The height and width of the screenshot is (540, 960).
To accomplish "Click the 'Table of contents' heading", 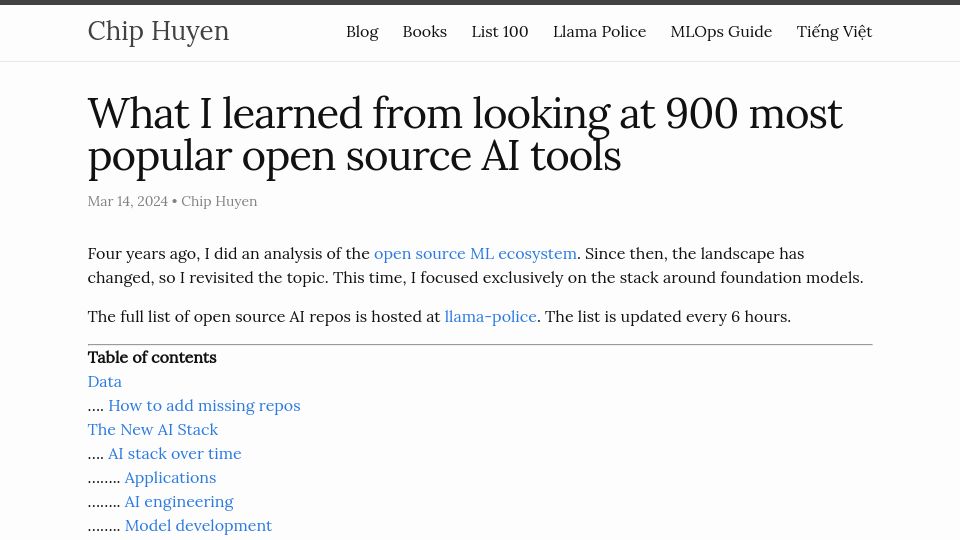I will [x=152, y=358].
